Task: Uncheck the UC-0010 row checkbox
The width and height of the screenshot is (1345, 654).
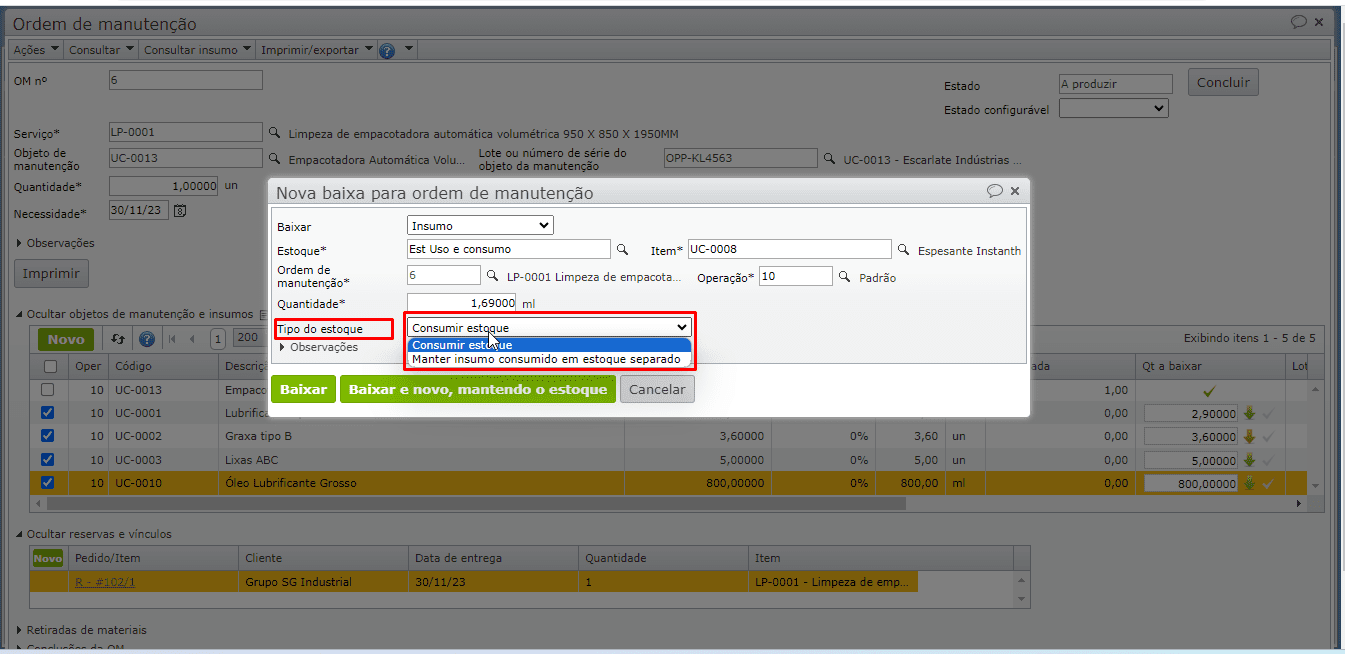Action: (x=48, y=482)
